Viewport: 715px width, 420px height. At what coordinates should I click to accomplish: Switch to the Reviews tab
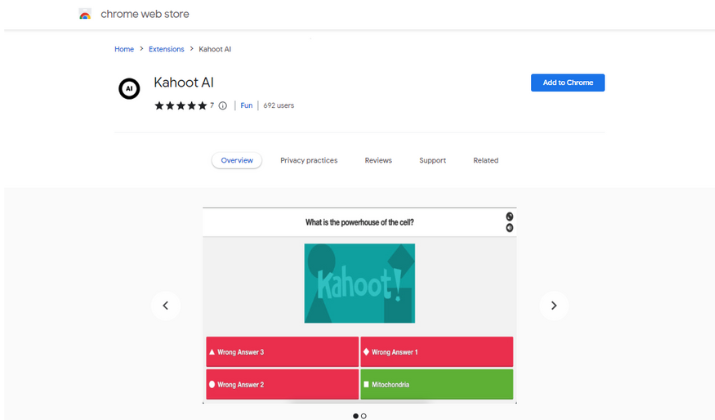coord(378,161)
